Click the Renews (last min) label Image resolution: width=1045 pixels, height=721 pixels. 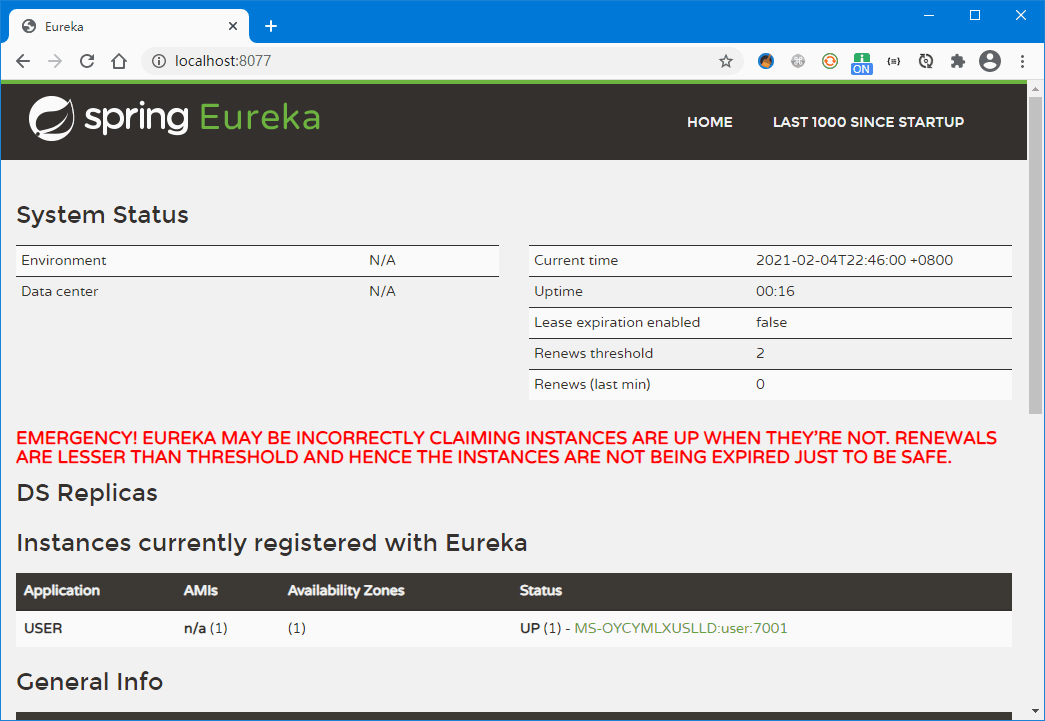[592, 384]
